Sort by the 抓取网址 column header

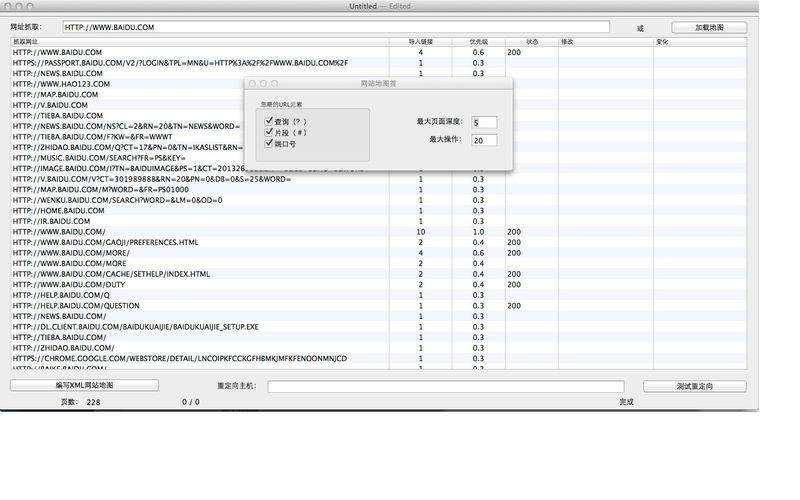[x=199, y=42]
